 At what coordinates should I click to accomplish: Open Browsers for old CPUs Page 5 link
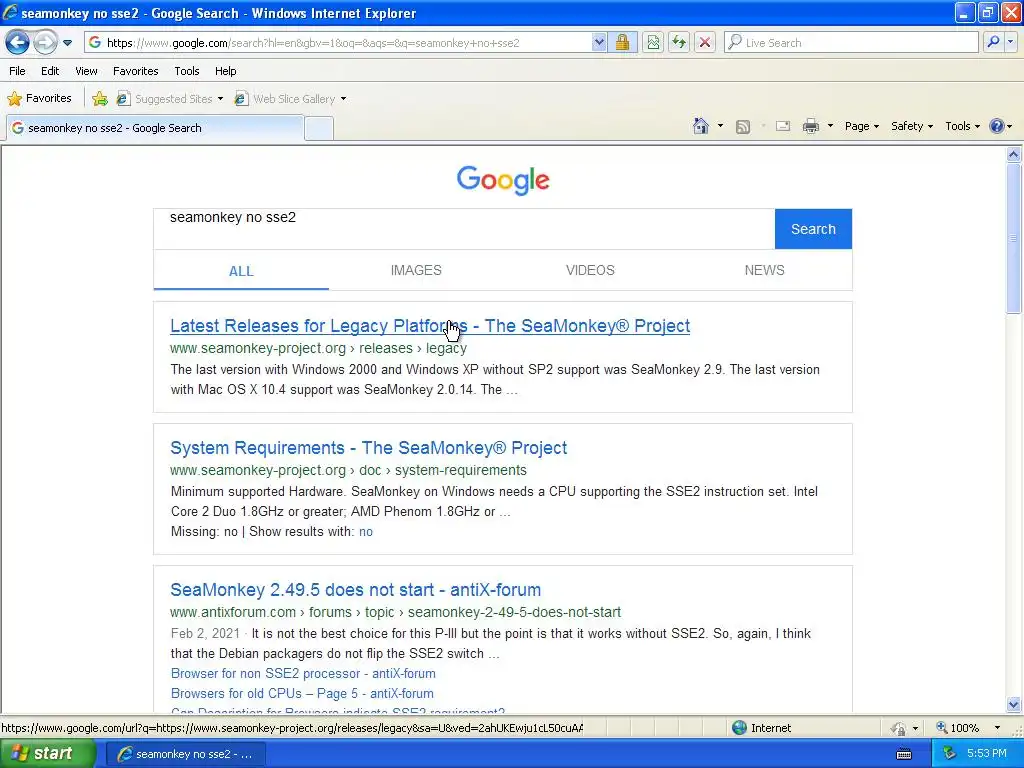[302, 694]
